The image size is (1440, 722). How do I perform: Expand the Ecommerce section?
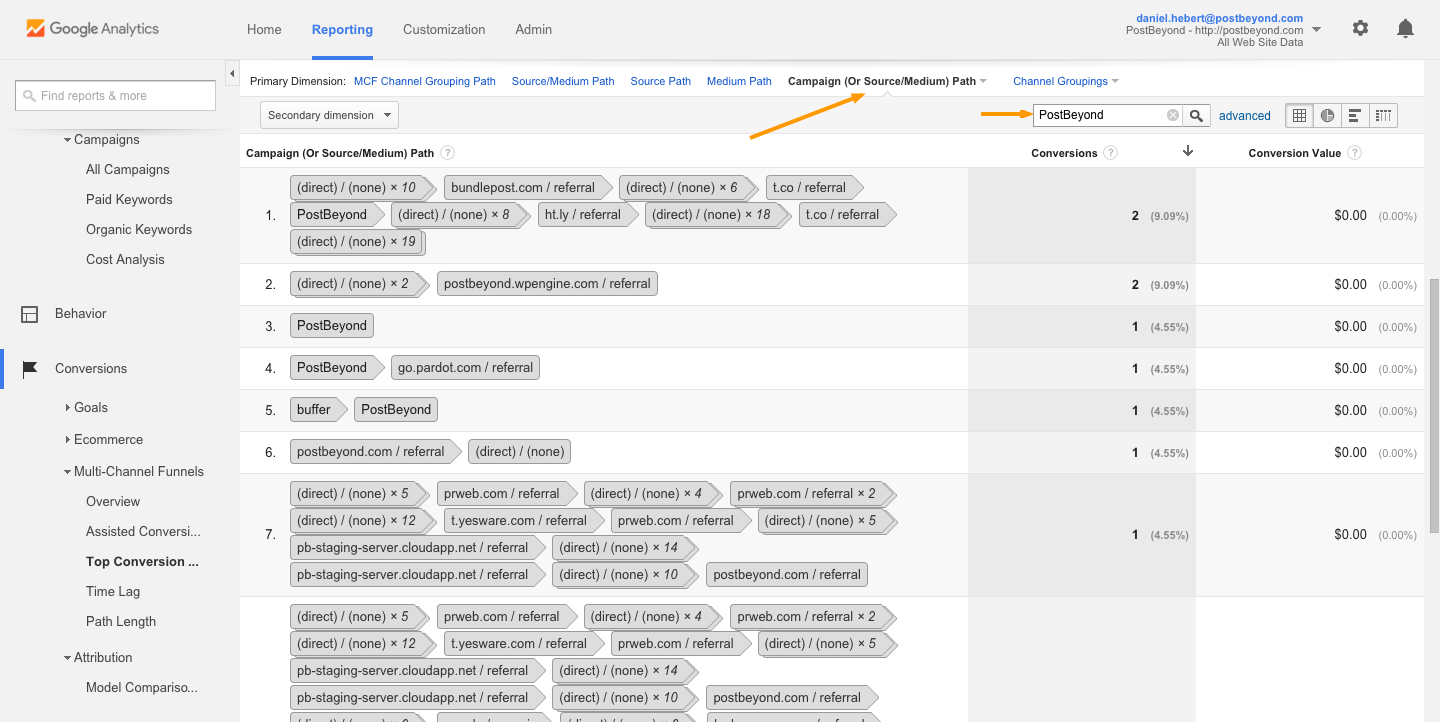(x=67, y=440)
